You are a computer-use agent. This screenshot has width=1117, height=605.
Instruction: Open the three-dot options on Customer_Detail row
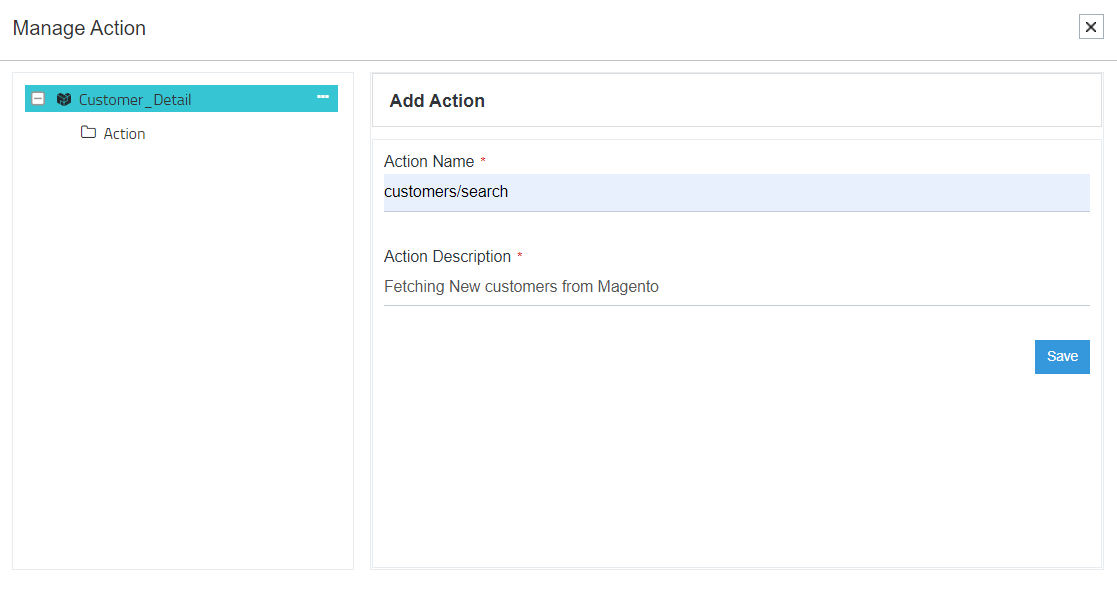323,97
